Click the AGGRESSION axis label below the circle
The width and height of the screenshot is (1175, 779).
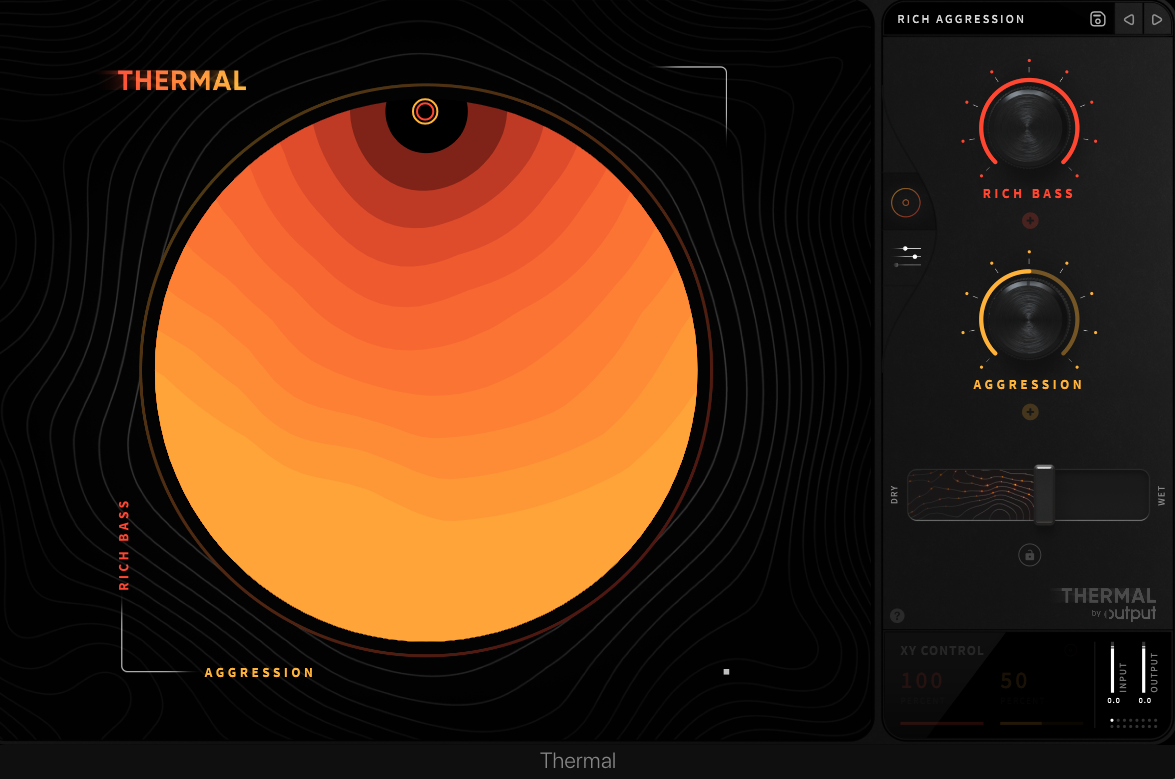point(259,673)
